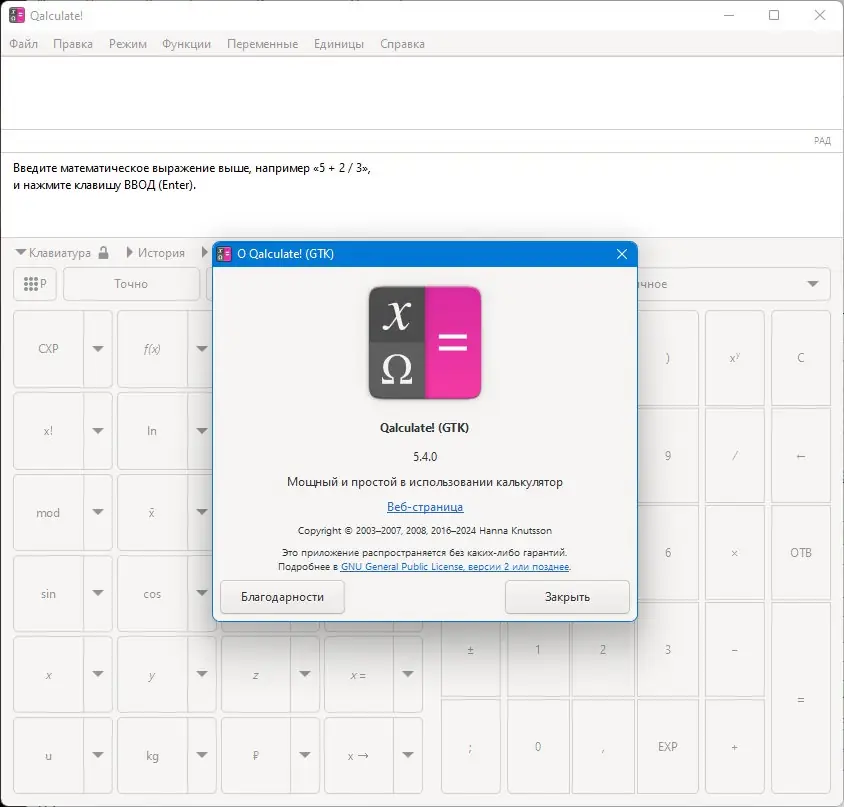Click the equals = button
The image size is (844, 807).
click(x=801, y=700)
